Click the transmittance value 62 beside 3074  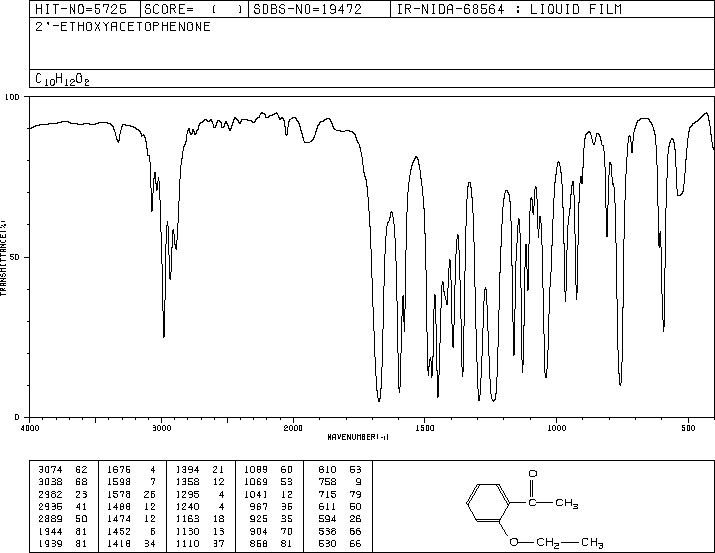coord(81,469)
